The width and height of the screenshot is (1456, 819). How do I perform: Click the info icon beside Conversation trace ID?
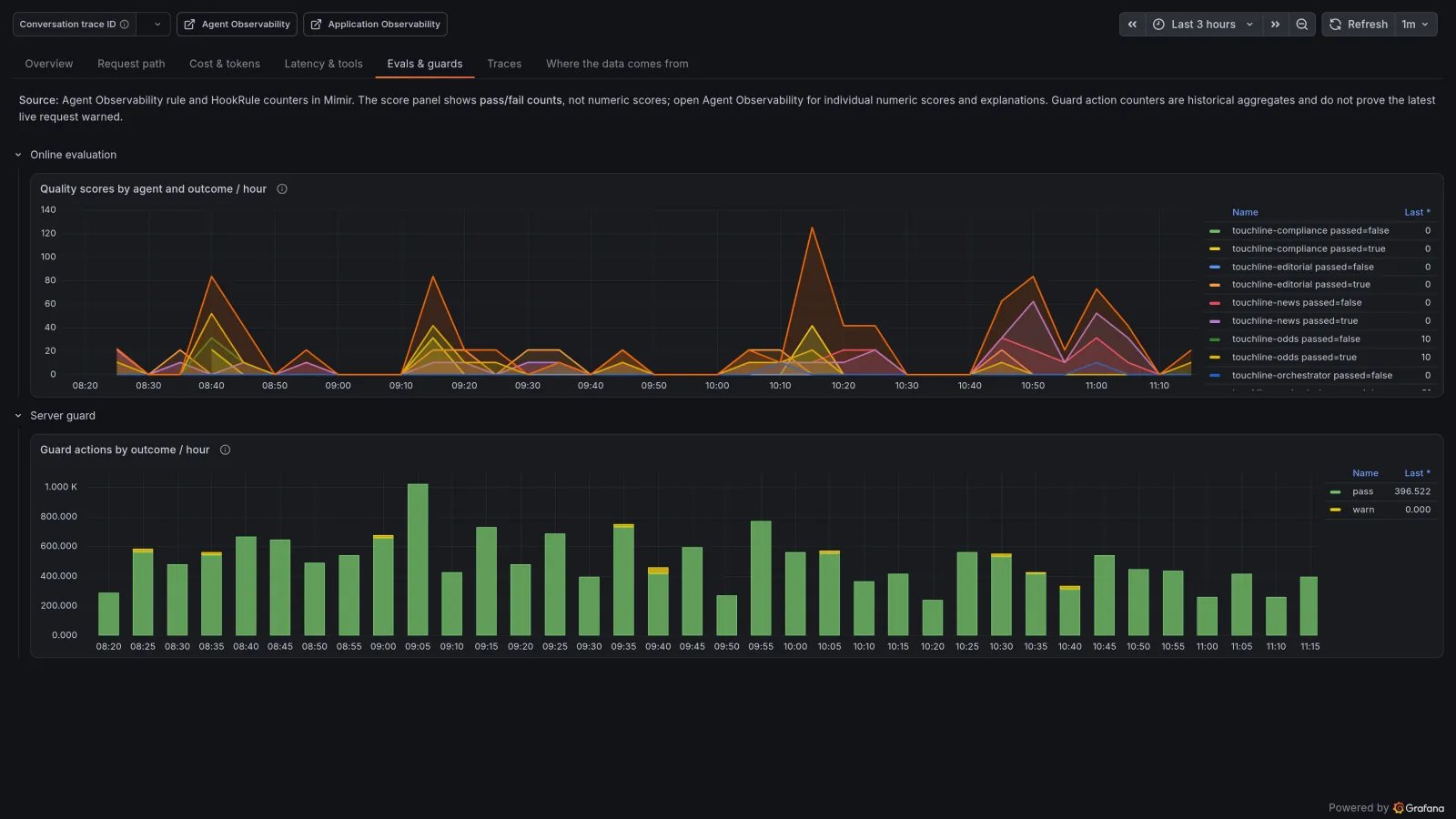125,25
